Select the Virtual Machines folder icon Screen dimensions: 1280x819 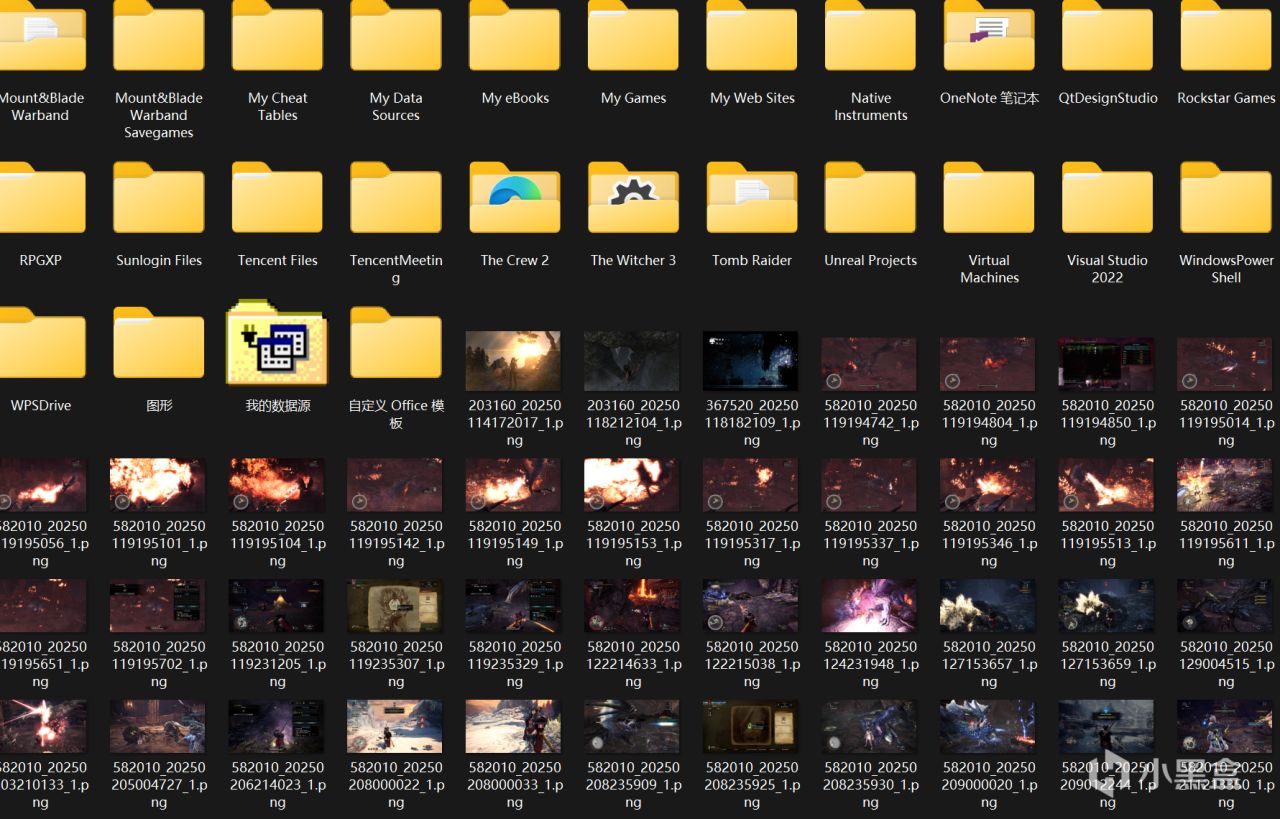point(989,198)
